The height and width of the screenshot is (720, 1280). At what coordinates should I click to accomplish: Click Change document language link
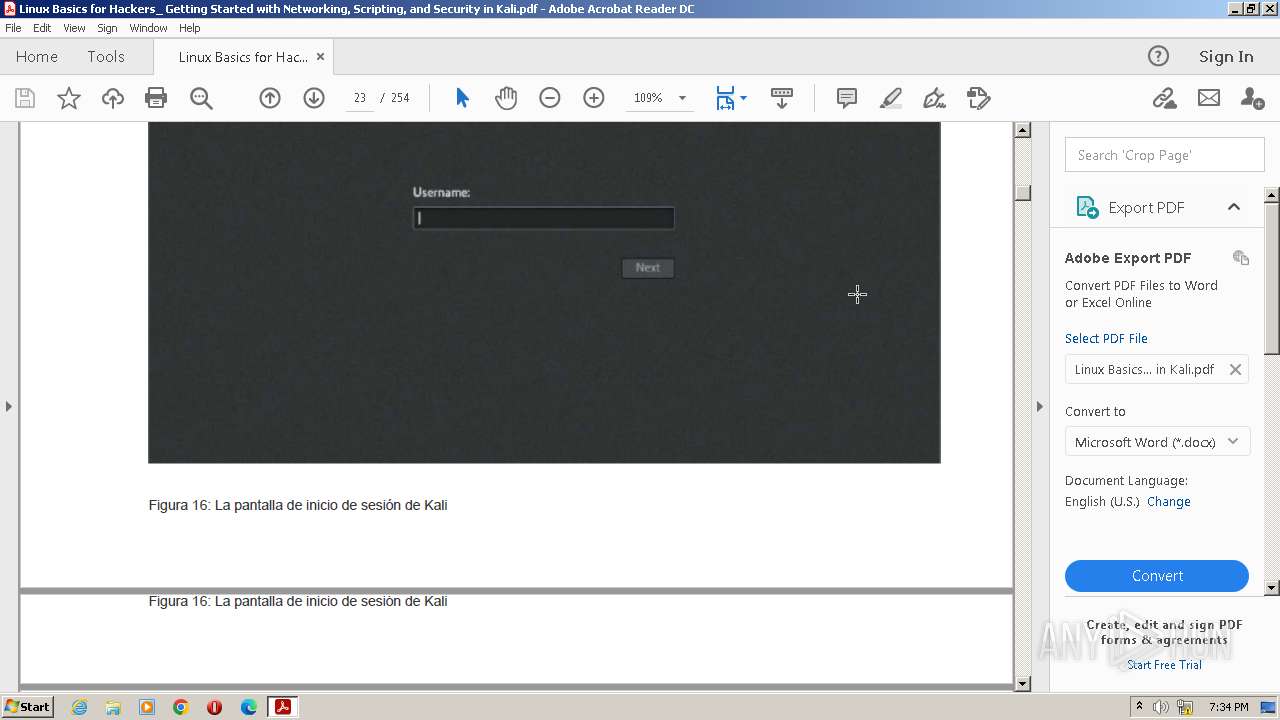(x=1168, y=502)
